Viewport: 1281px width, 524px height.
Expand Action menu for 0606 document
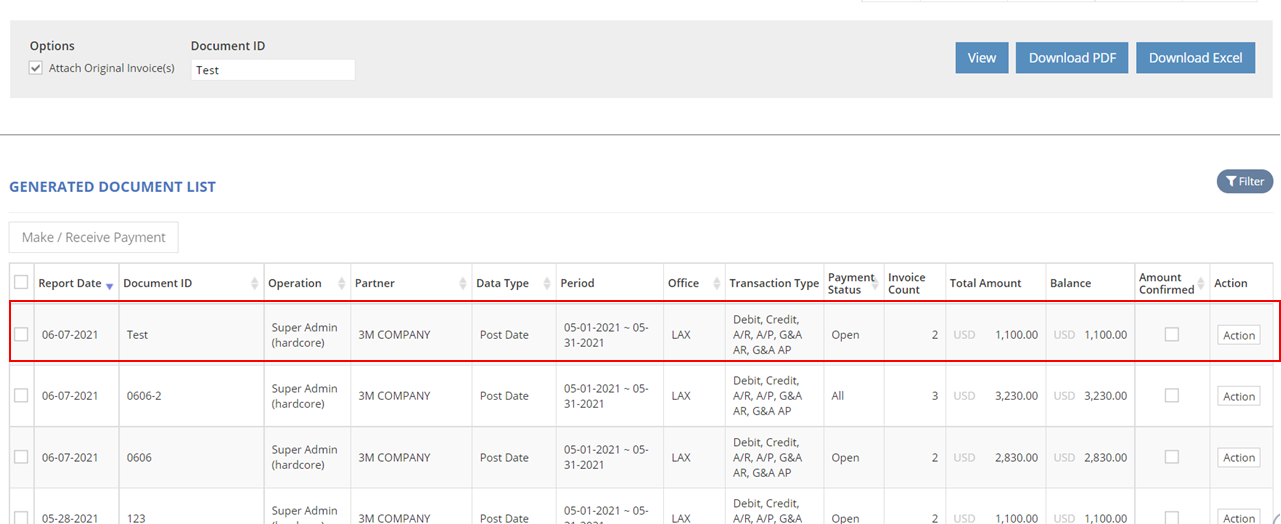point(1238,457)
